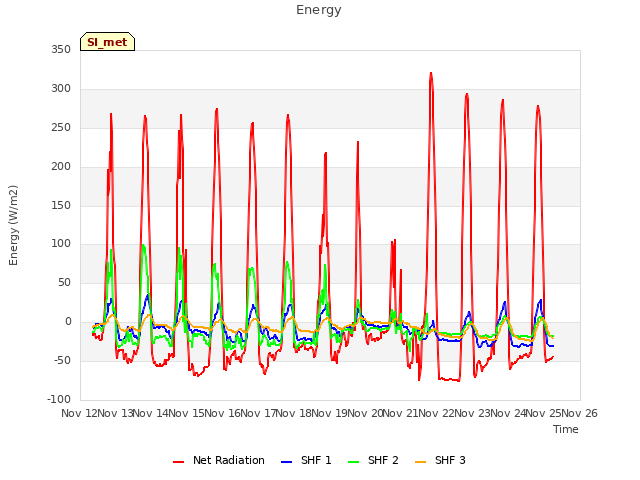The width and height of the screenshot is (640, 480).
Task: Click the 250 y-axis tick label
Action: coord(61,127)
